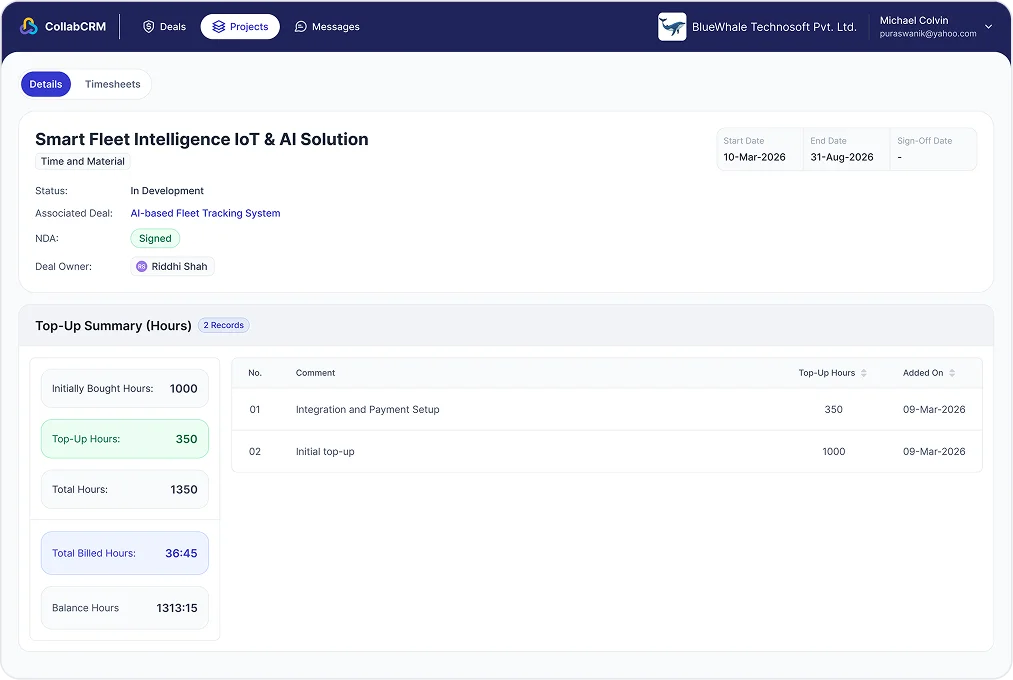
Task: Click row number 01
Action: tap(255, 409)
